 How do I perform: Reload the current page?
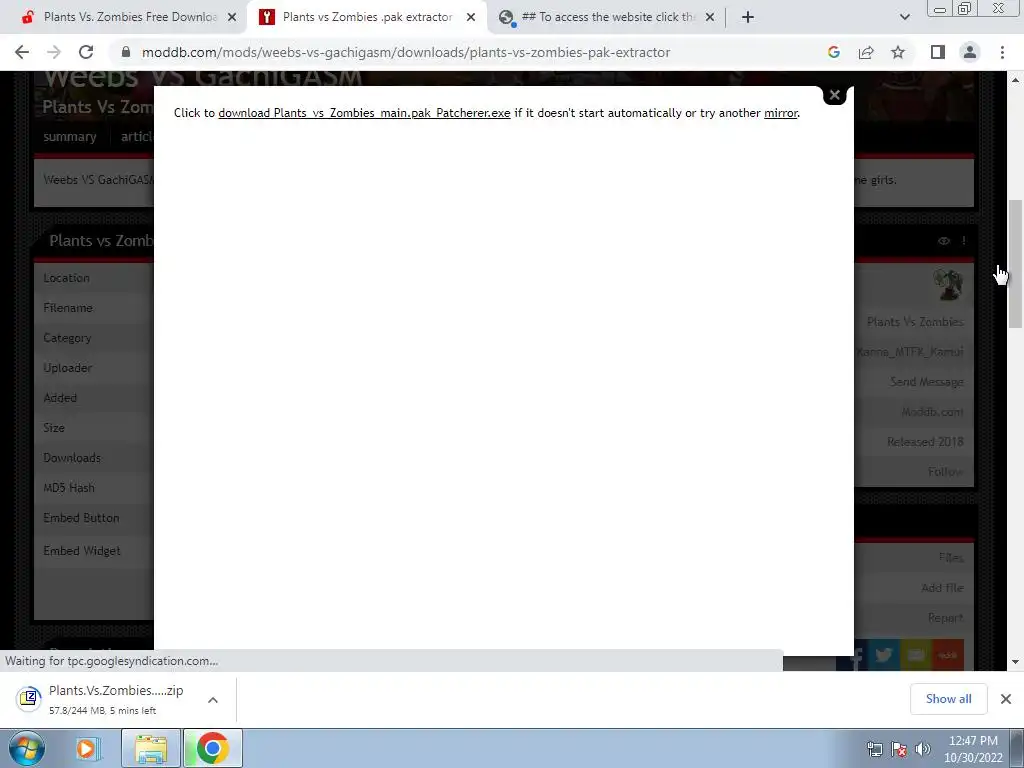click(x=86, y=52)
